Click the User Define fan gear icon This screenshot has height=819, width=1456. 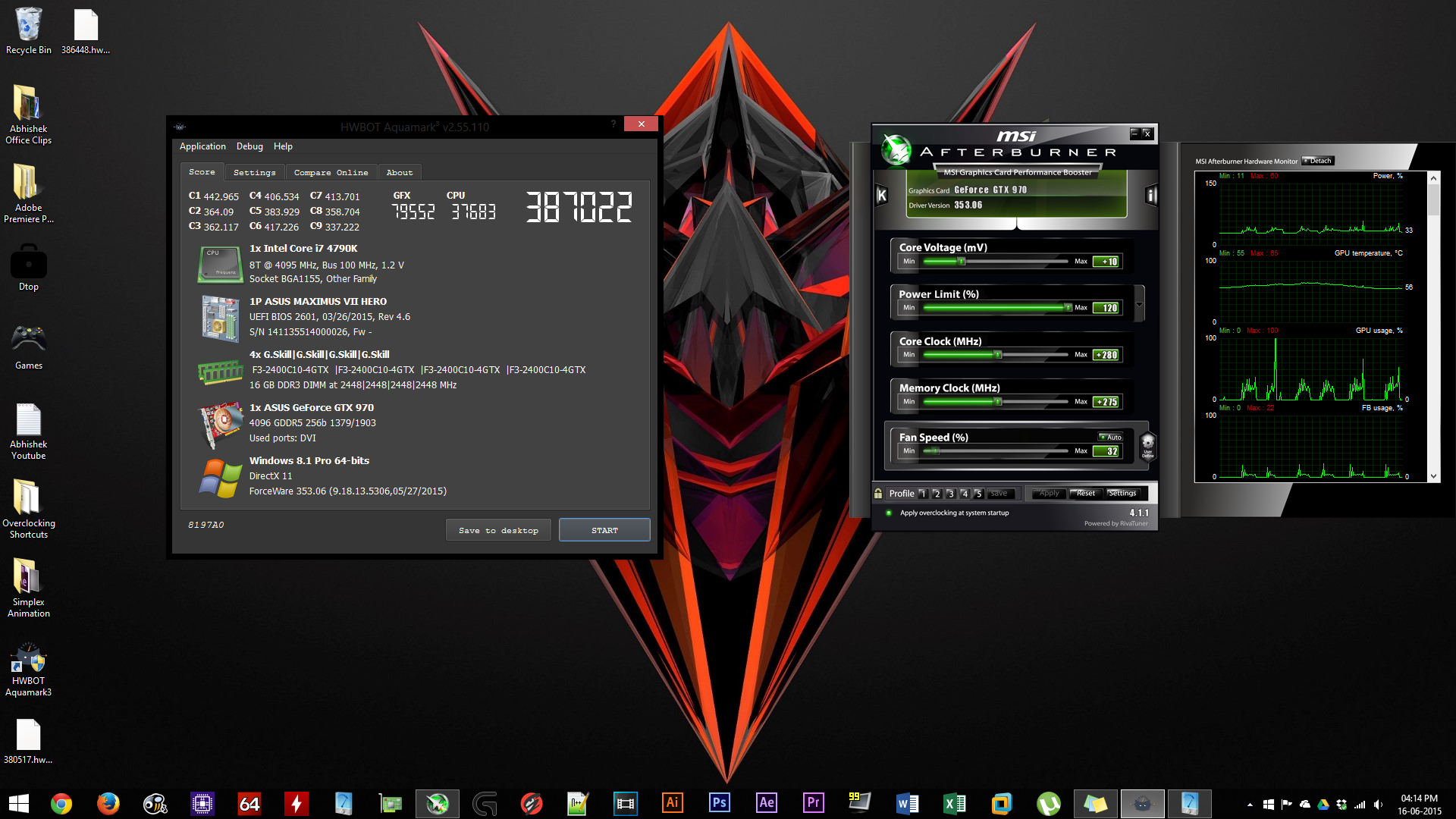click(1147, 445)
